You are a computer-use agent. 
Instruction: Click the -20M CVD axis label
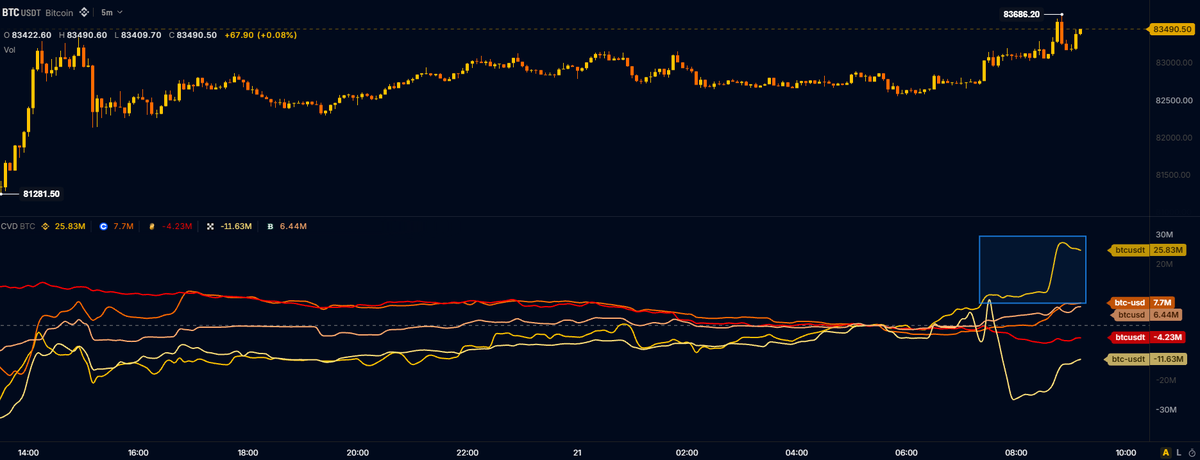tap(1165, 381)
